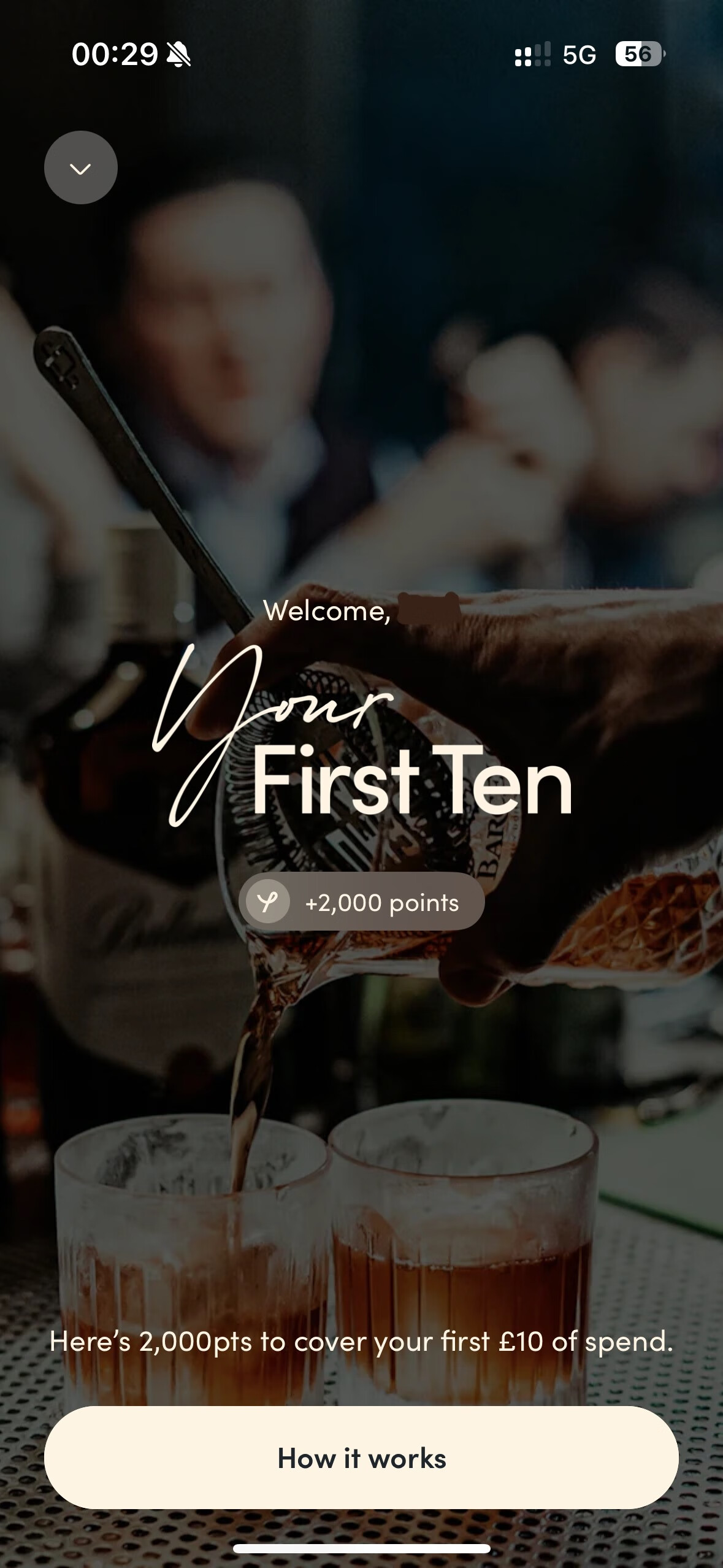Collapse the welcome screen with the chevron-down button

pyautogui.click(x=80, y=167)
